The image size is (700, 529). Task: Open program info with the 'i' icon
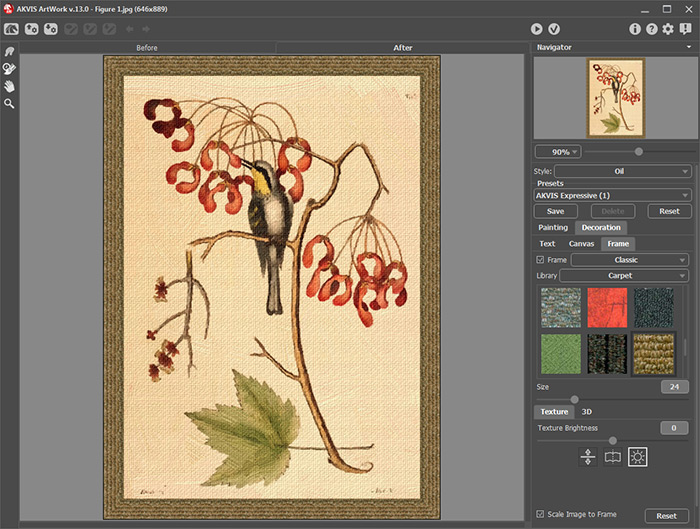[635, 29]
